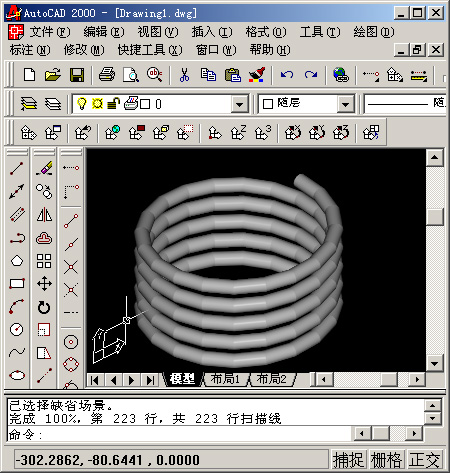The height and width of the screenshot is (473, 450).
Task: Select the Line draw tool
Action: [x=17, y=168]
